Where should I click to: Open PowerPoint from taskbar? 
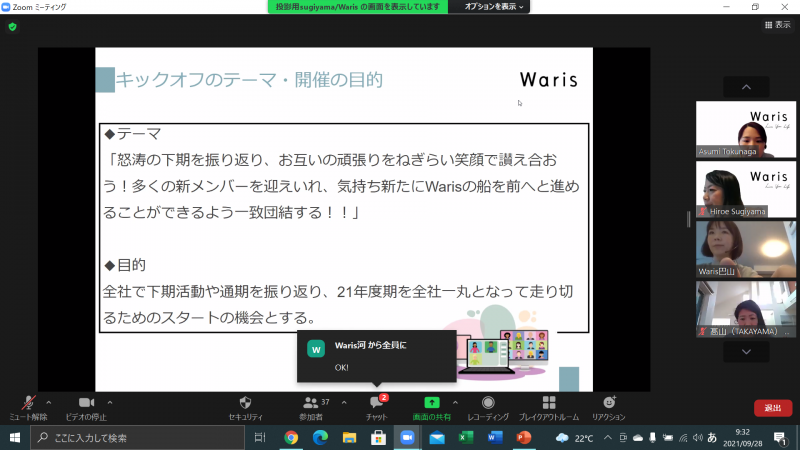pos(524,438)
